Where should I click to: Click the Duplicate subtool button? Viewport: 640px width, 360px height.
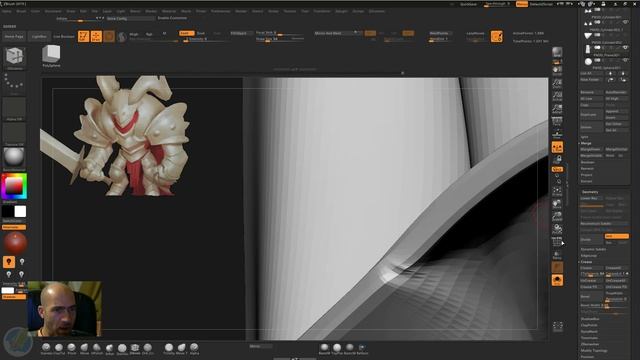click(x=591, y=115)
